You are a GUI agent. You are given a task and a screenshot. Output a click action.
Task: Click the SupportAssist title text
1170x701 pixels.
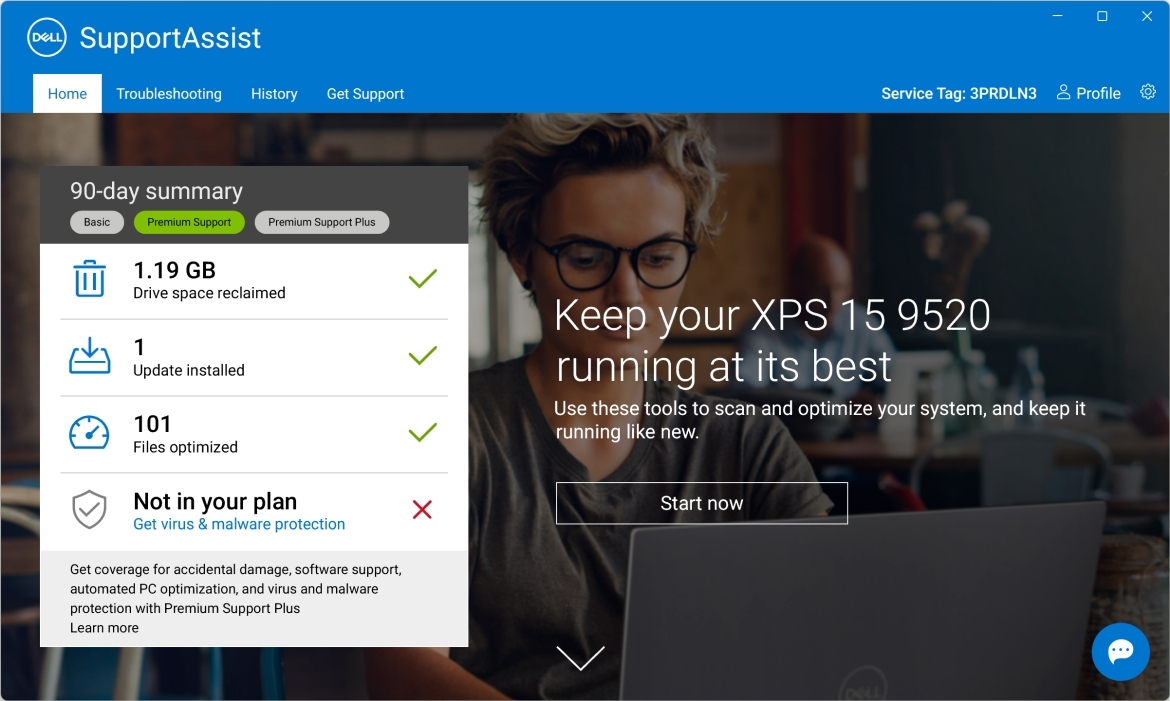point(170,38)
